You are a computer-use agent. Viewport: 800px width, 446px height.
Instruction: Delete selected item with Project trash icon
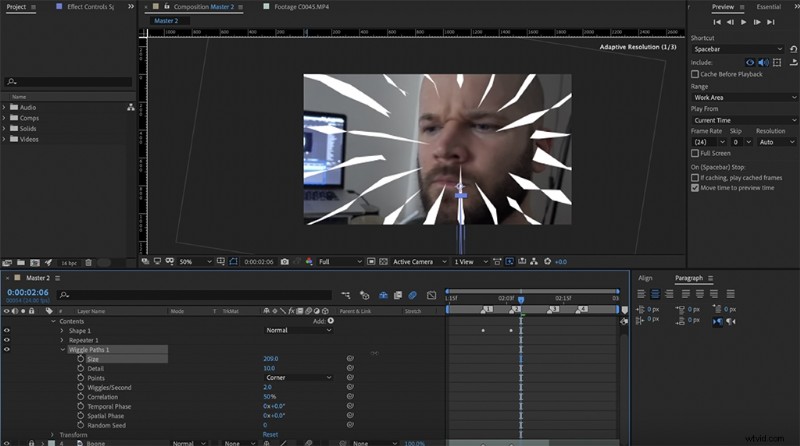88,263
